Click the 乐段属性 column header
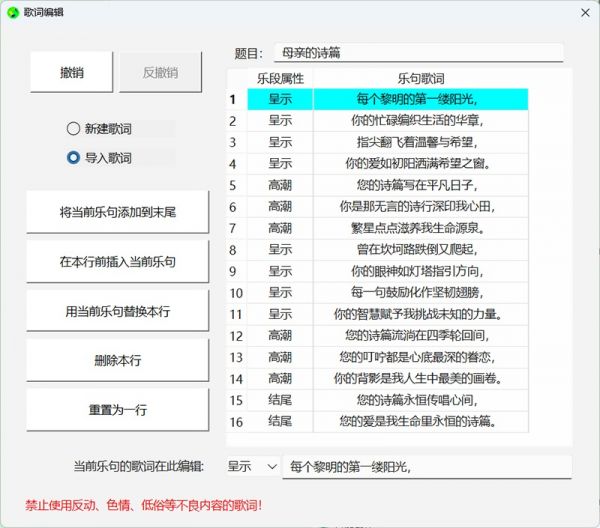 point(280,79)
